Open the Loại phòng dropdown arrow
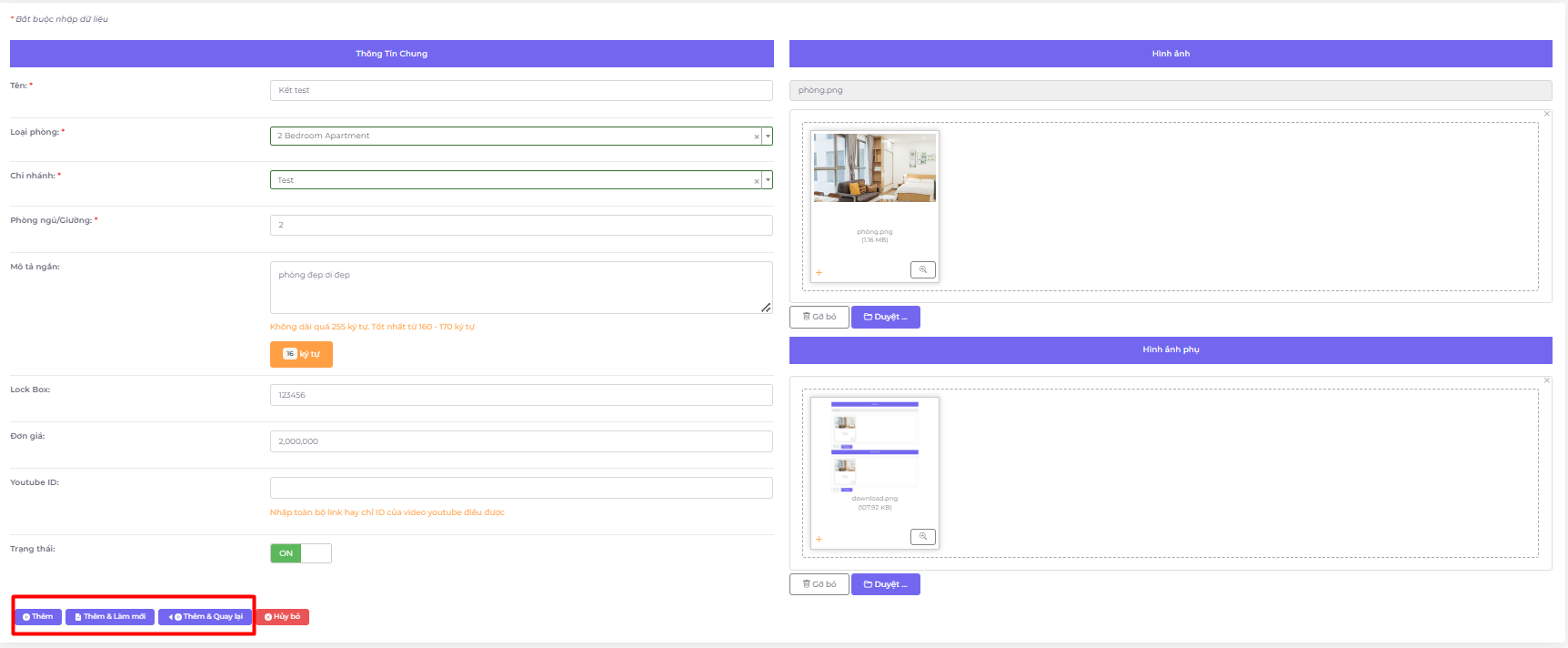1568x648 pixels. pyautogui.click(x=768, y=136)
